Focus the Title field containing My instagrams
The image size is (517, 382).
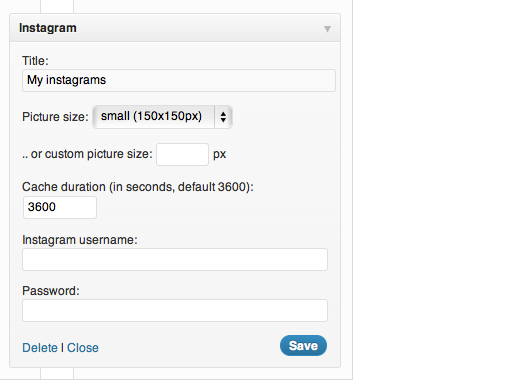[179, 80]
